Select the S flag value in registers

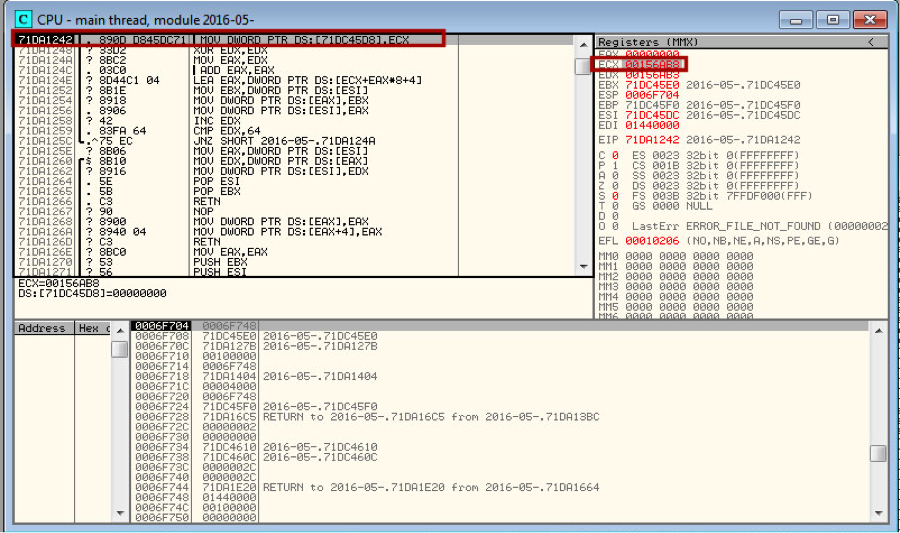pos(615,195)
